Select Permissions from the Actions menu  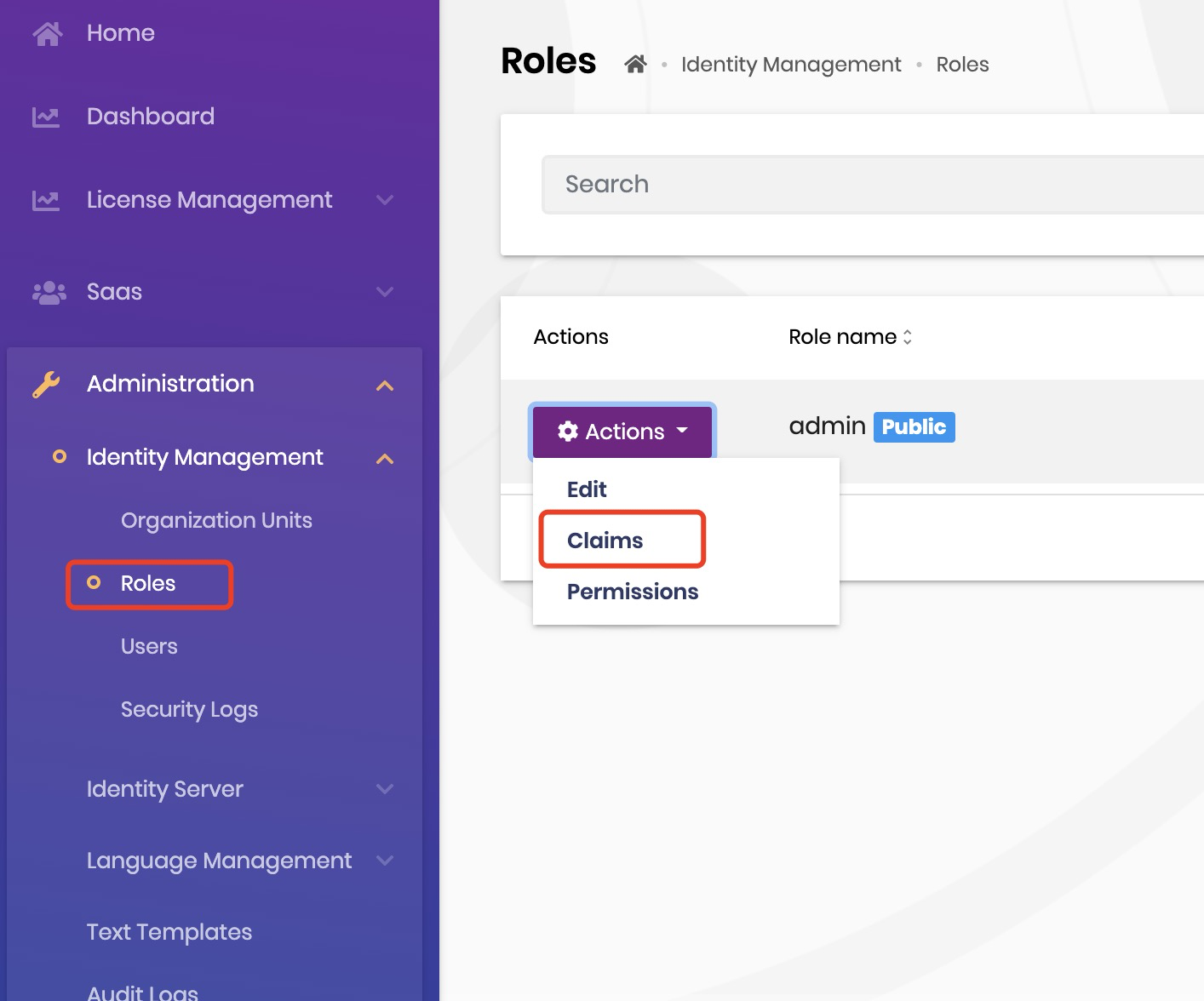(x=633, y=592)
